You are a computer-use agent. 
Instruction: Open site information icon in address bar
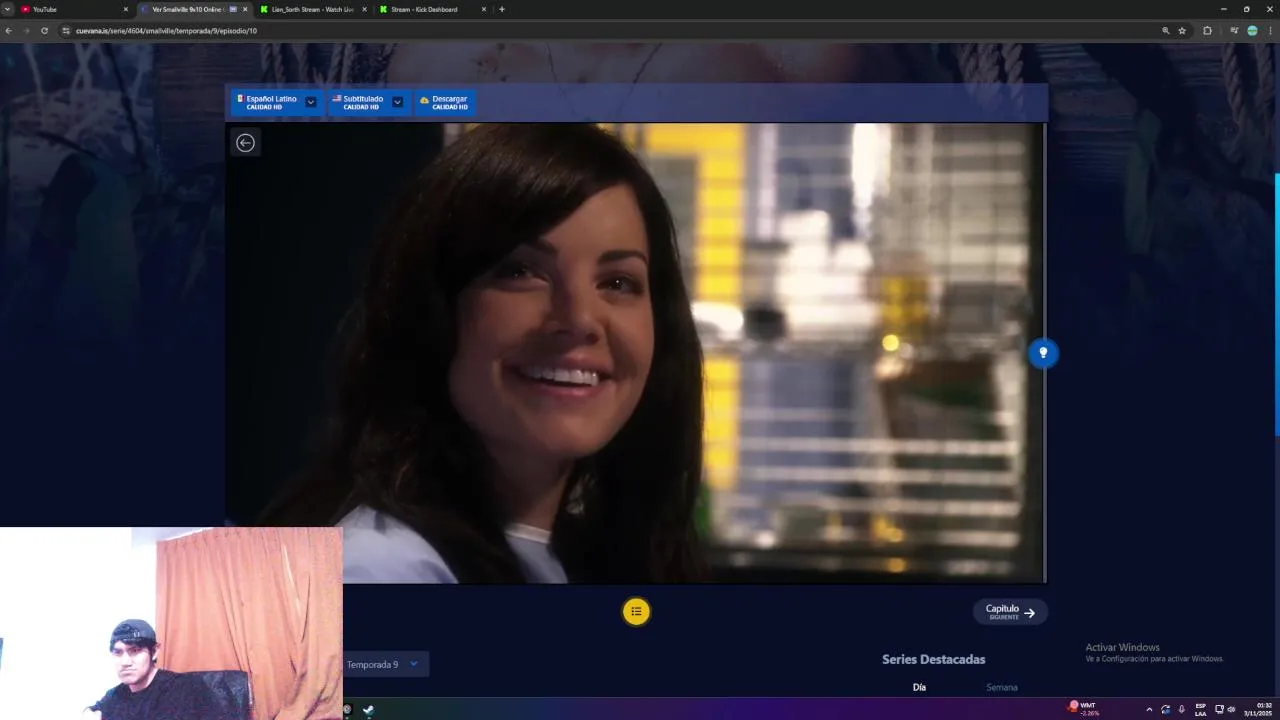[66, 31]
